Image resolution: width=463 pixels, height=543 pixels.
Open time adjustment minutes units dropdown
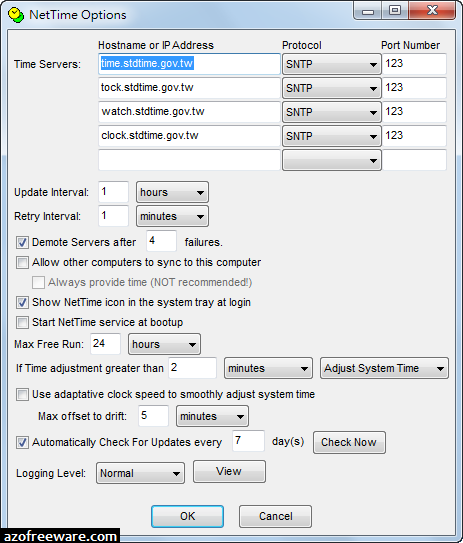268,368
